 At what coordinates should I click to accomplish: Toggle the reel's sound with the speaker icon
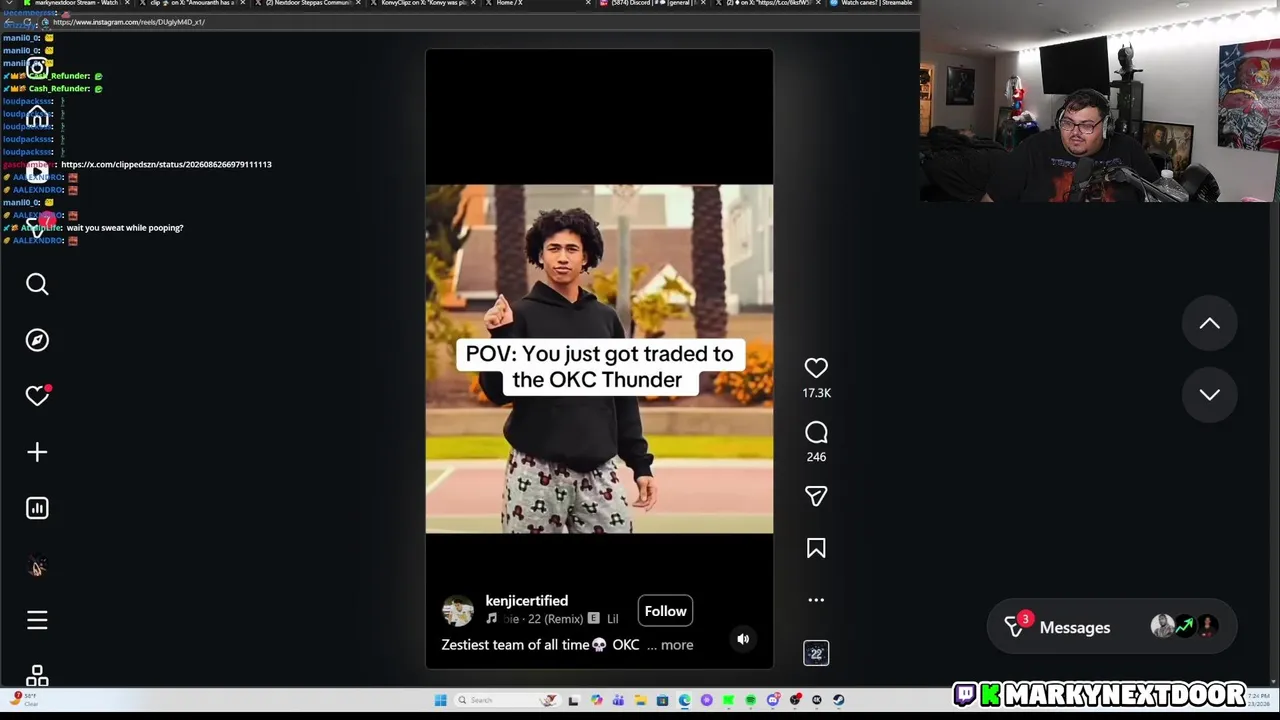click(x=743, y=639)
